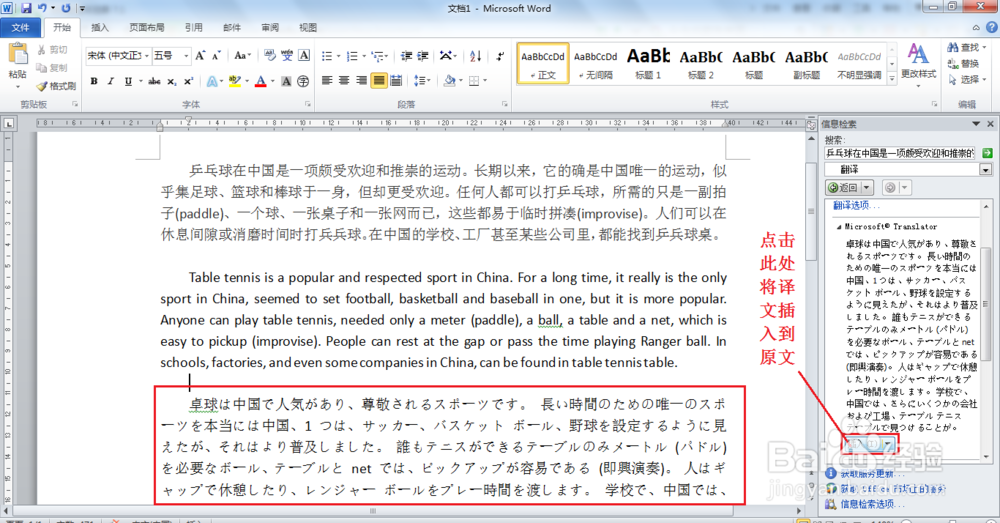Click Shrink Font icon
This screenshot has height=523, width=1000.
coord(216,55)
